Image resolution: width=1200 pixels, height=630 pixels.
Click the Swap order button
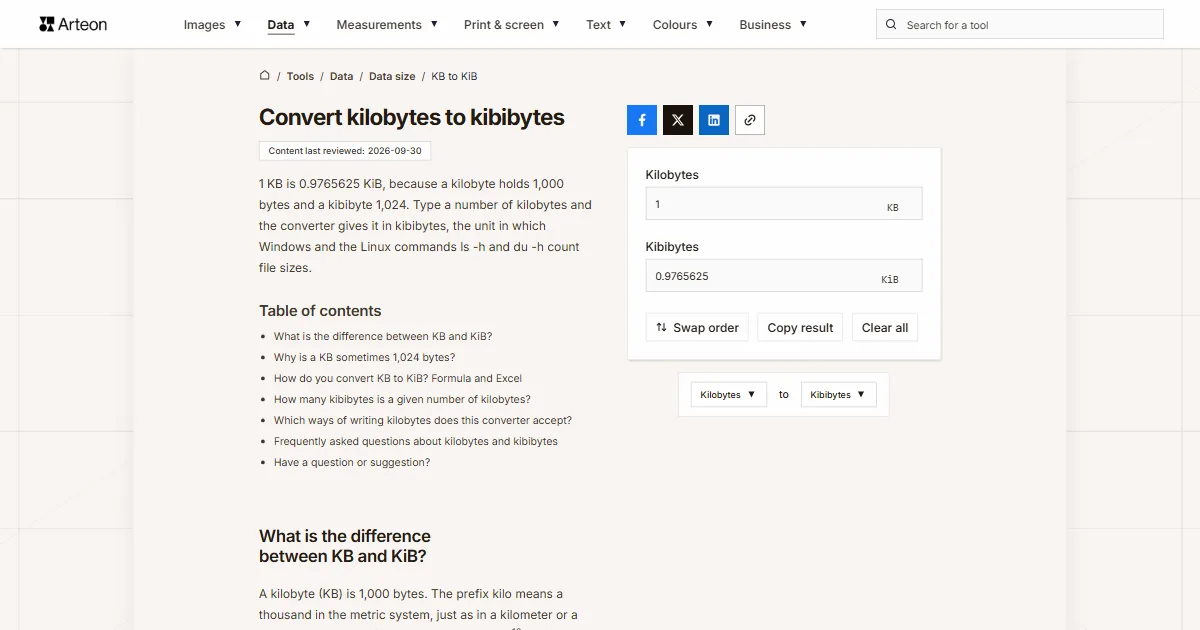[x=697, y=328]
